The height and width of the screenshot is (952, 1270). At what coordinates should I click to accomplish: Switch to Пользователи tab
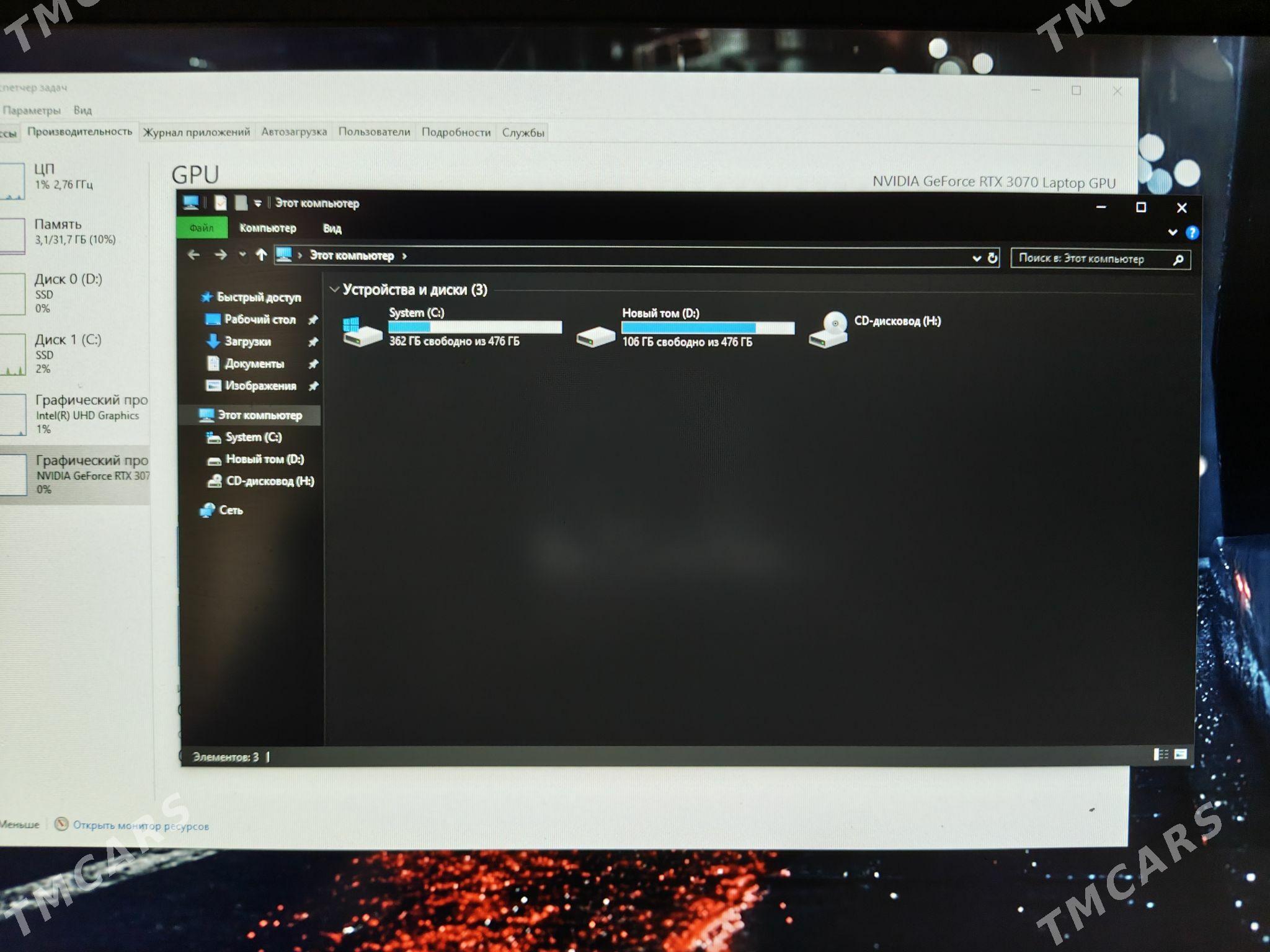[375, 132]
